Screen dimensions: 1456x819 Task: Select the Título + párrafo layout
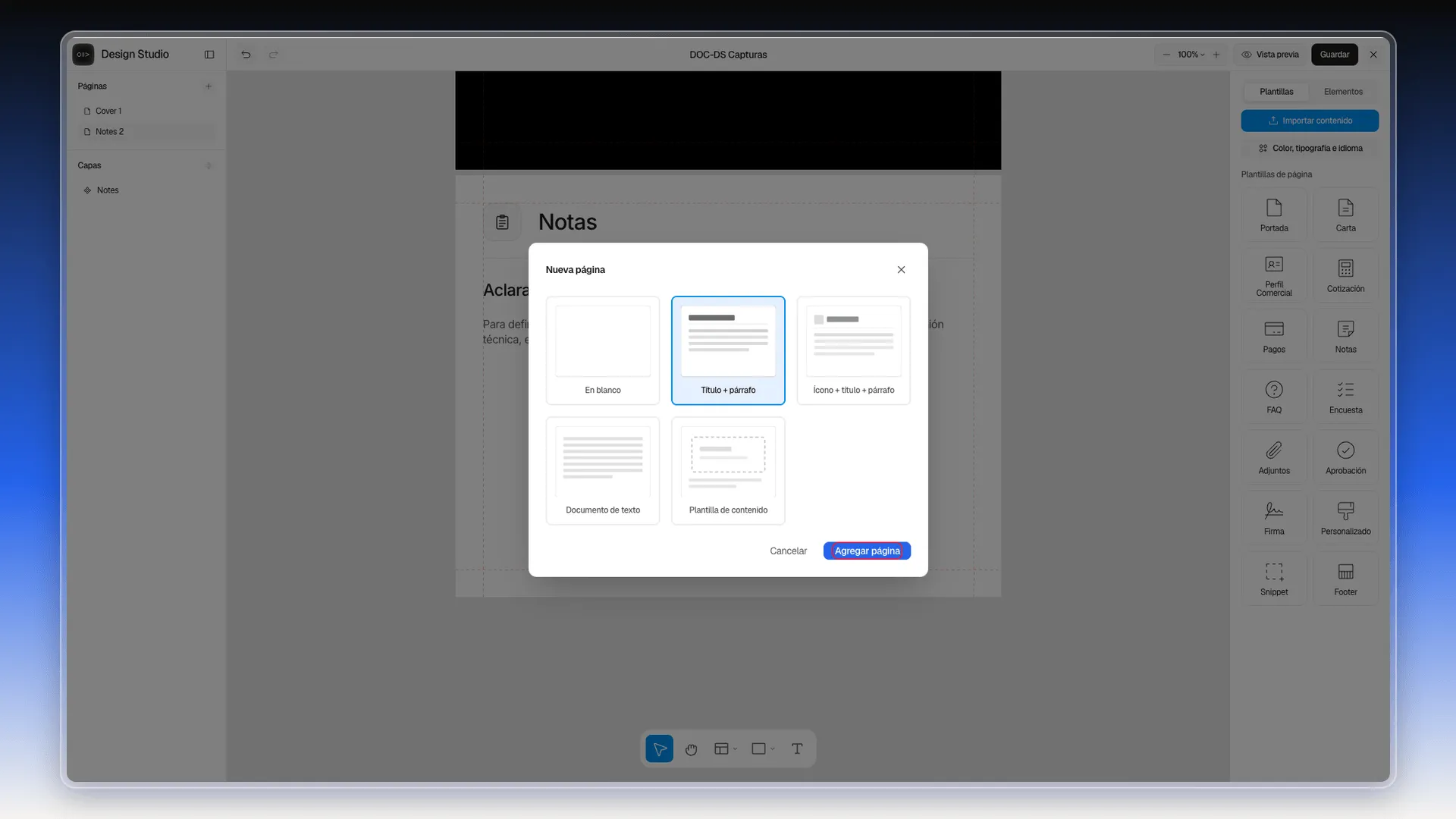point(728,350)
